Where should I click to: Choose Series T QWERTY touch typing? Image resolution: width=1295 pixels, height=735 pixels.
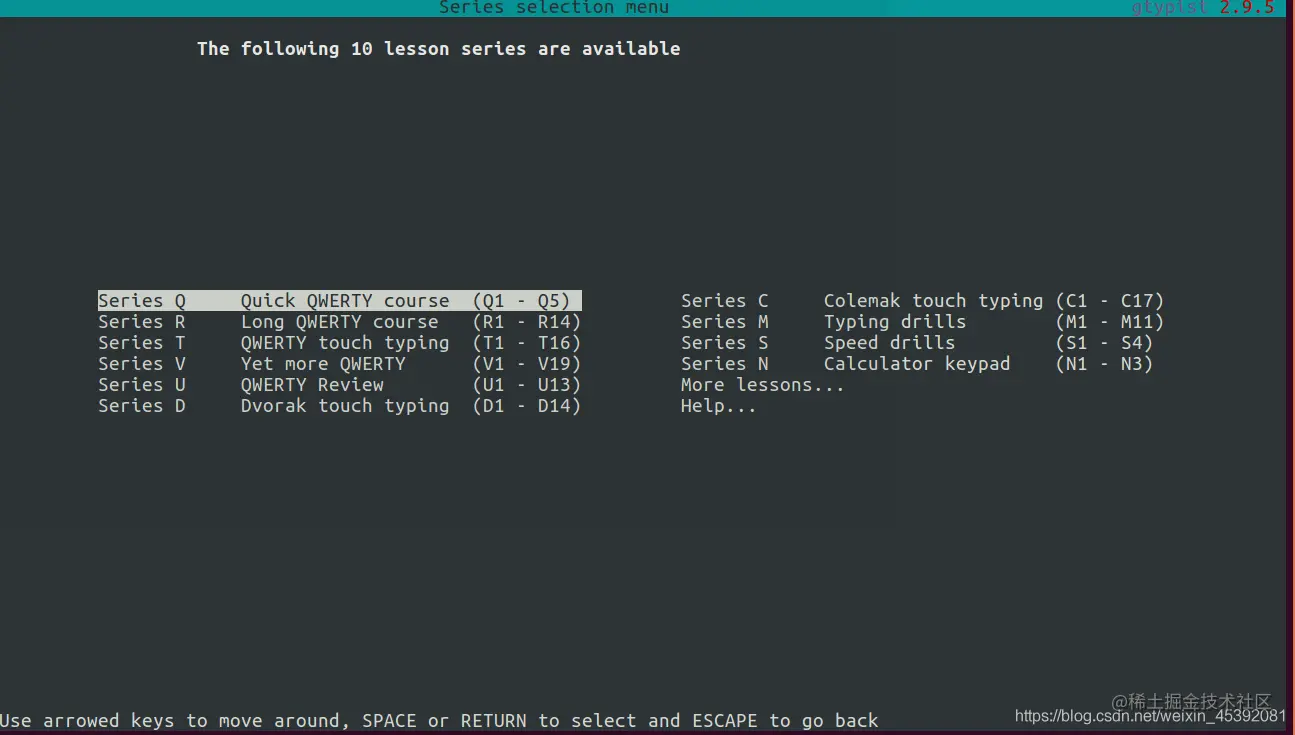[x=340, y=343]
